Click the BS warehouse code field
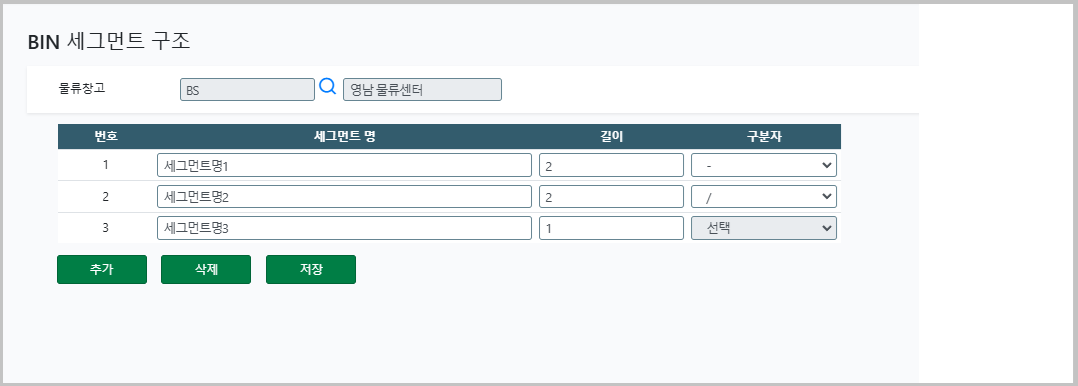The width and height of the screenshot is (1078, 386). point(248,89)
